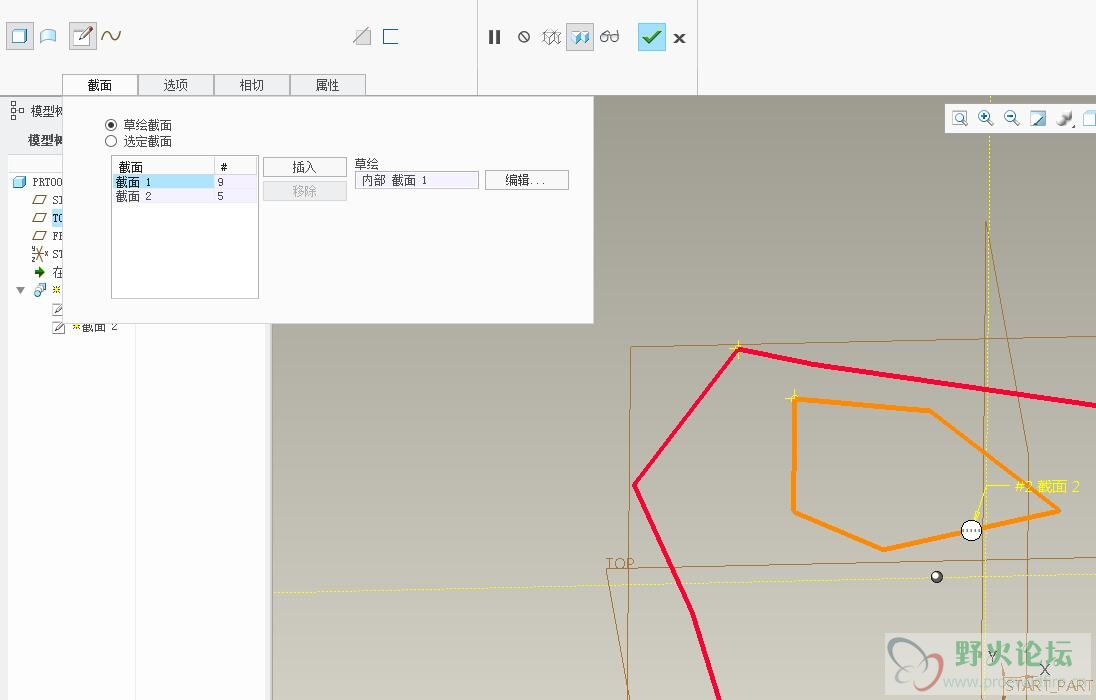The width and height of the screenshot is (1096, 700).
Task: Click the 编辑... button
Action: [x=526, y=180]
